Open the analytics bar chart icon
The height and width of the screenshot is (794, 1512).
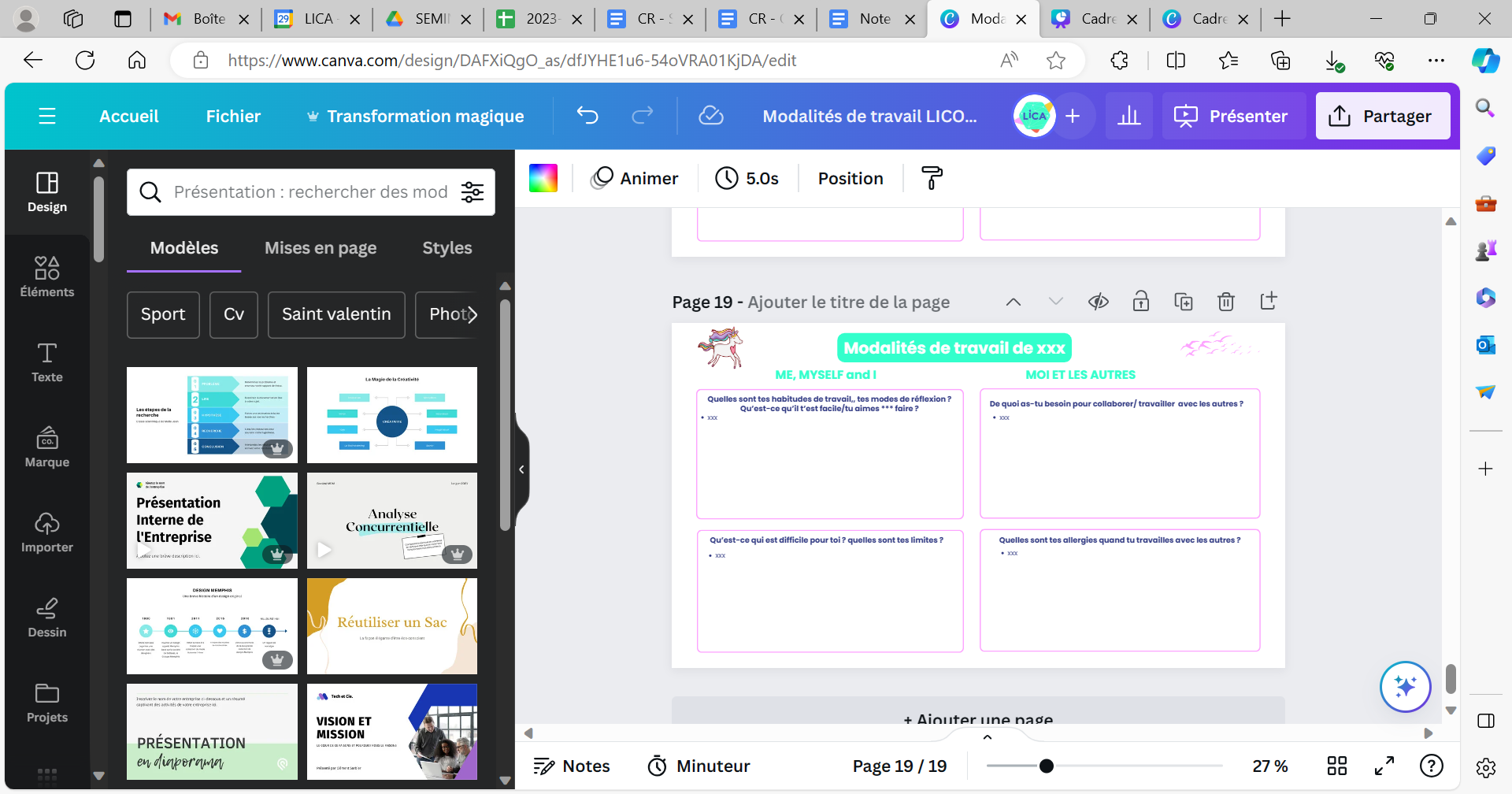[1128, 116]
